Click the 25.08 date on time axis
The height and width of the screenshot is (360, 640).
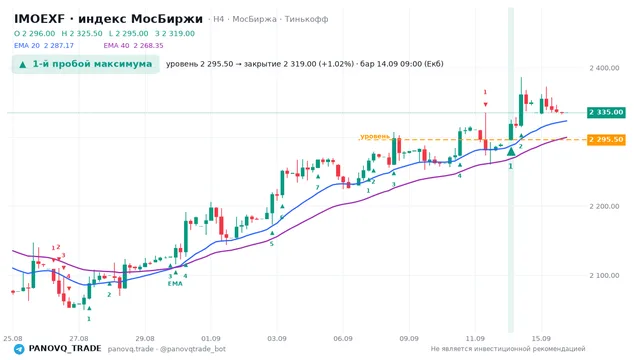click(x=13, y=338)
